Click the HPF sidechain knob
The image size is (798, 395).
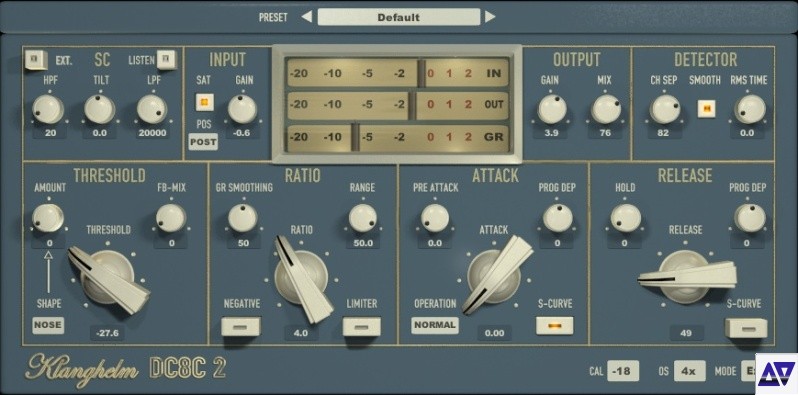[x=48, y=109]
